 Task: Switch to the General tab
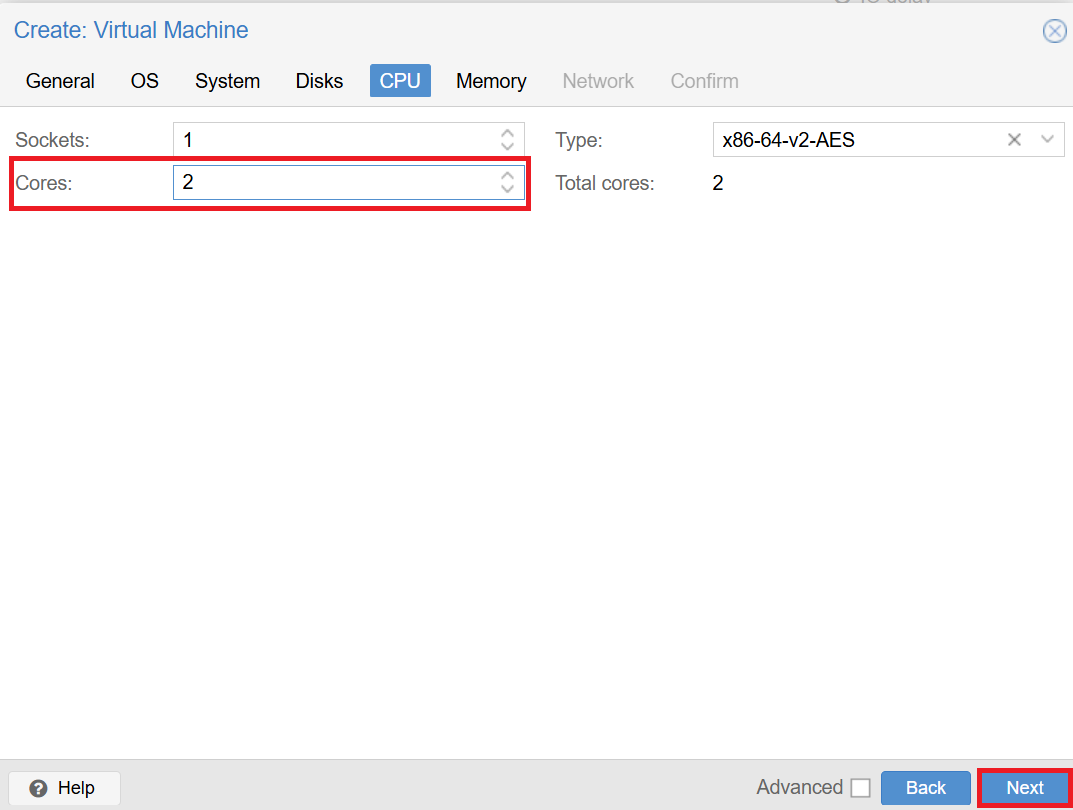point(60,81)
